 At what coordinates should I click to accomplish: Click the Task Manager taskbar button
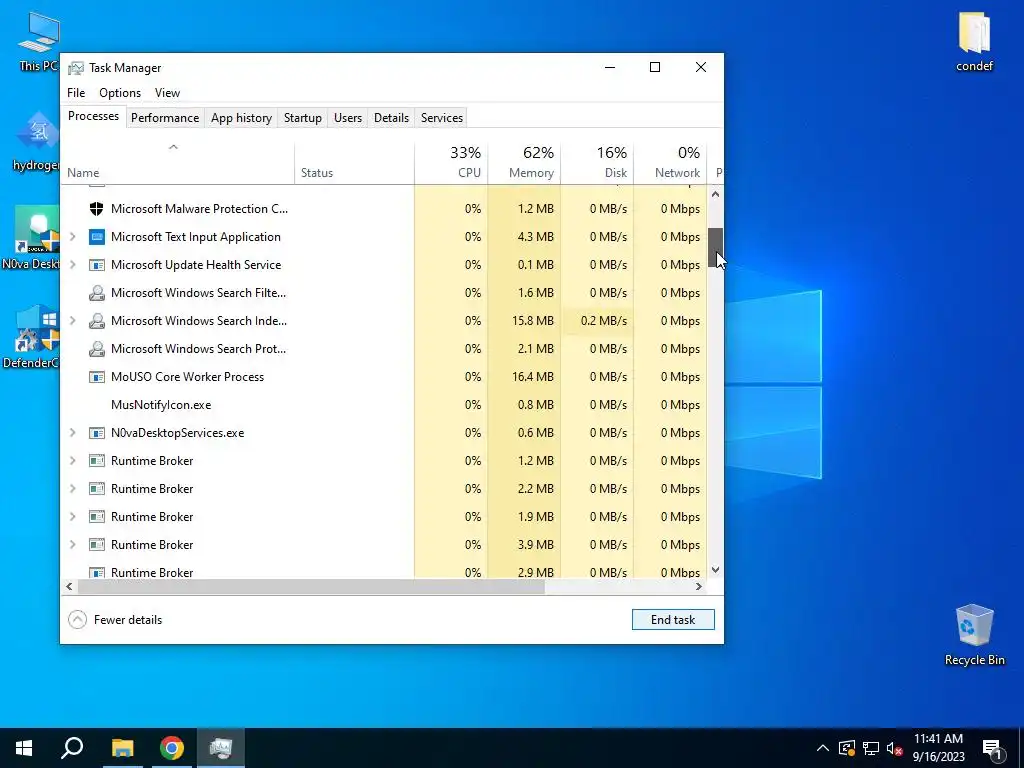coord(221,748)
